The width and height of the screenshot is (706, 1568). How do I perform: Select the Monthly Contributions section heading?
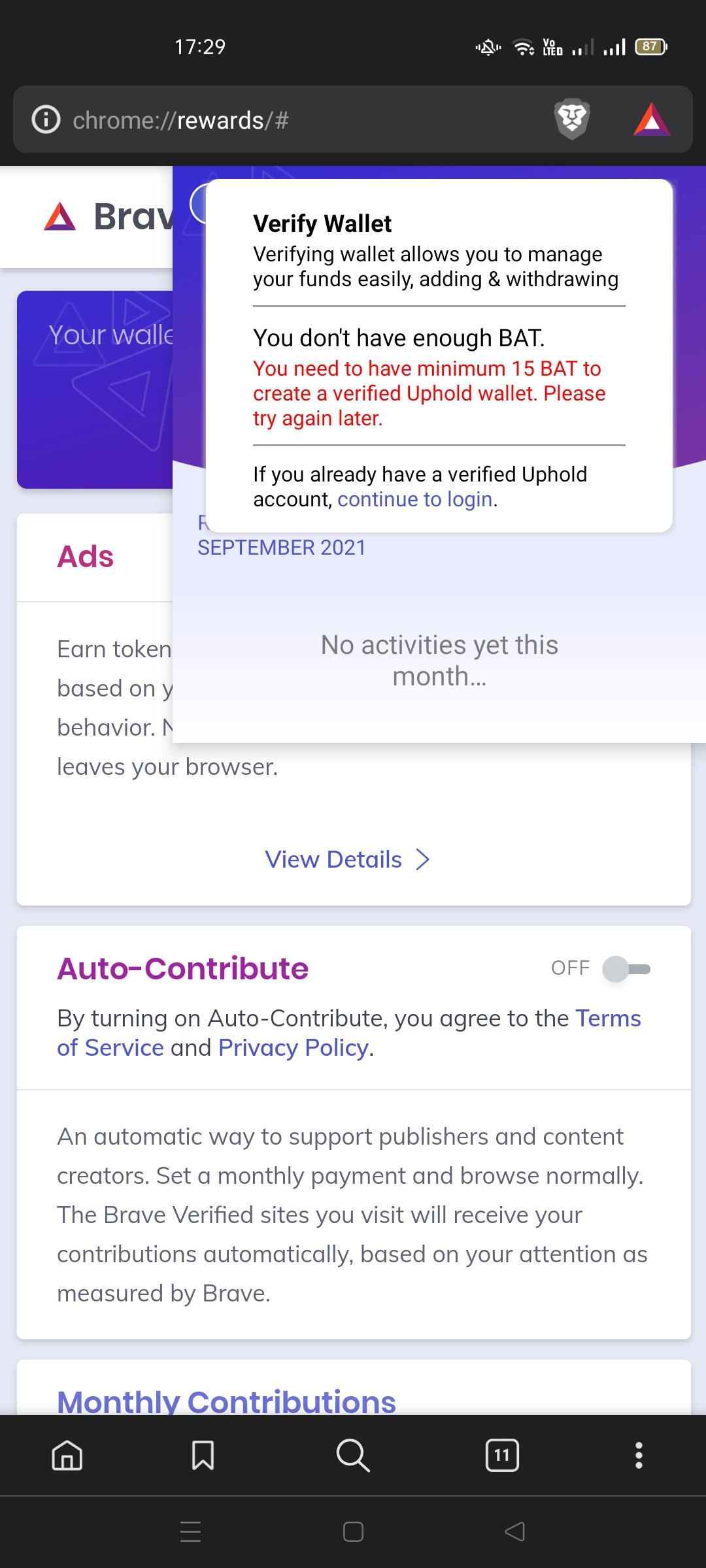point(226,1401)
